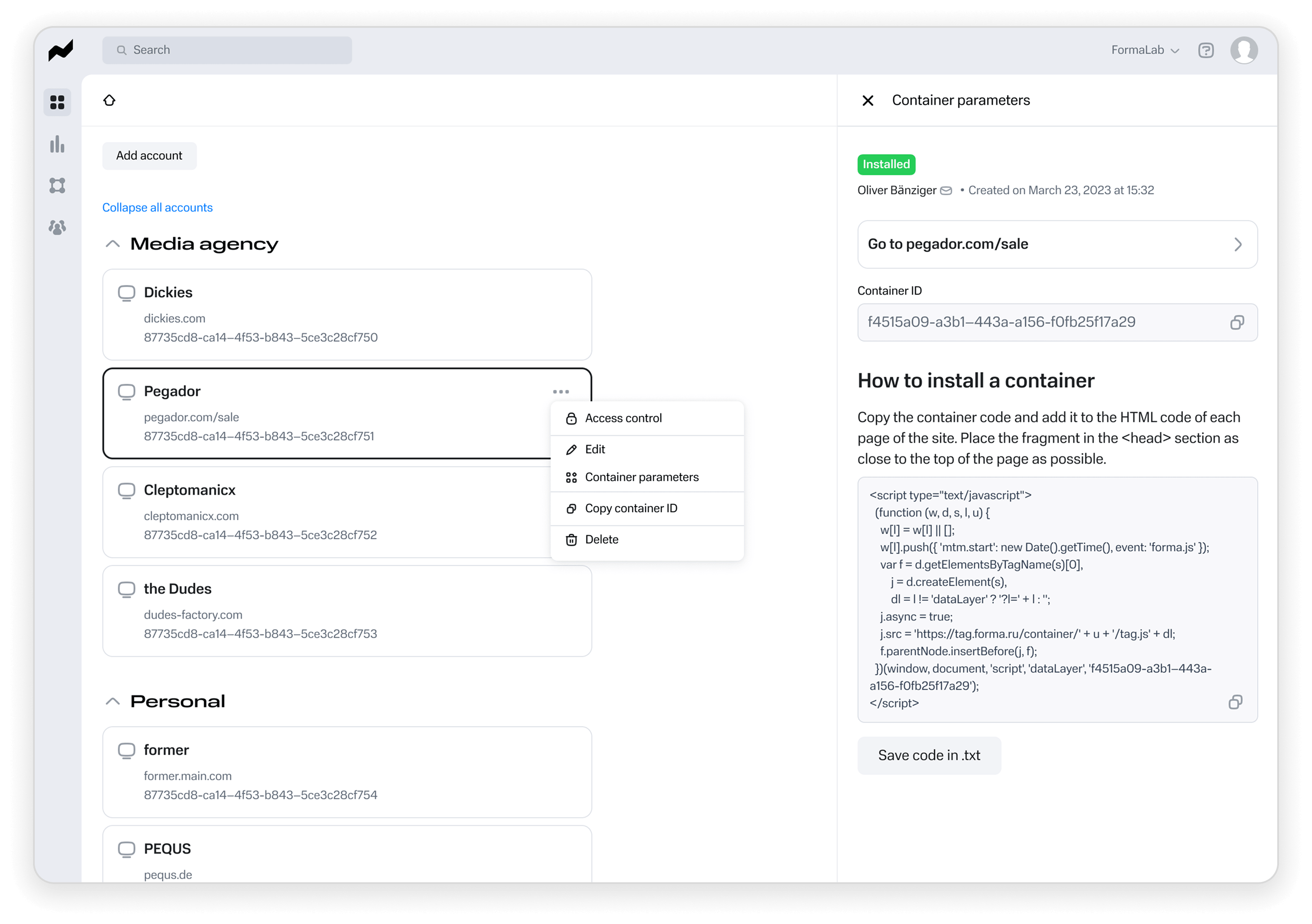Click the Forma logo icon

point(60,50)
